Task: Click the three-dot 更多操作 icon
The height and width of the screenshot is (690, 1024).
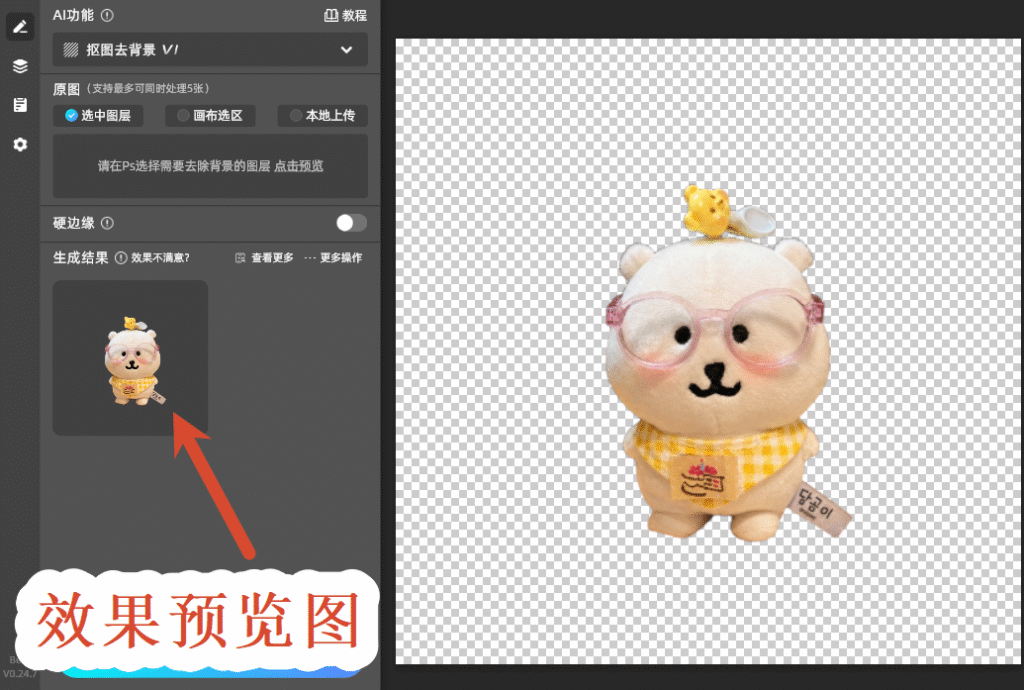Action: click(310, 258)
